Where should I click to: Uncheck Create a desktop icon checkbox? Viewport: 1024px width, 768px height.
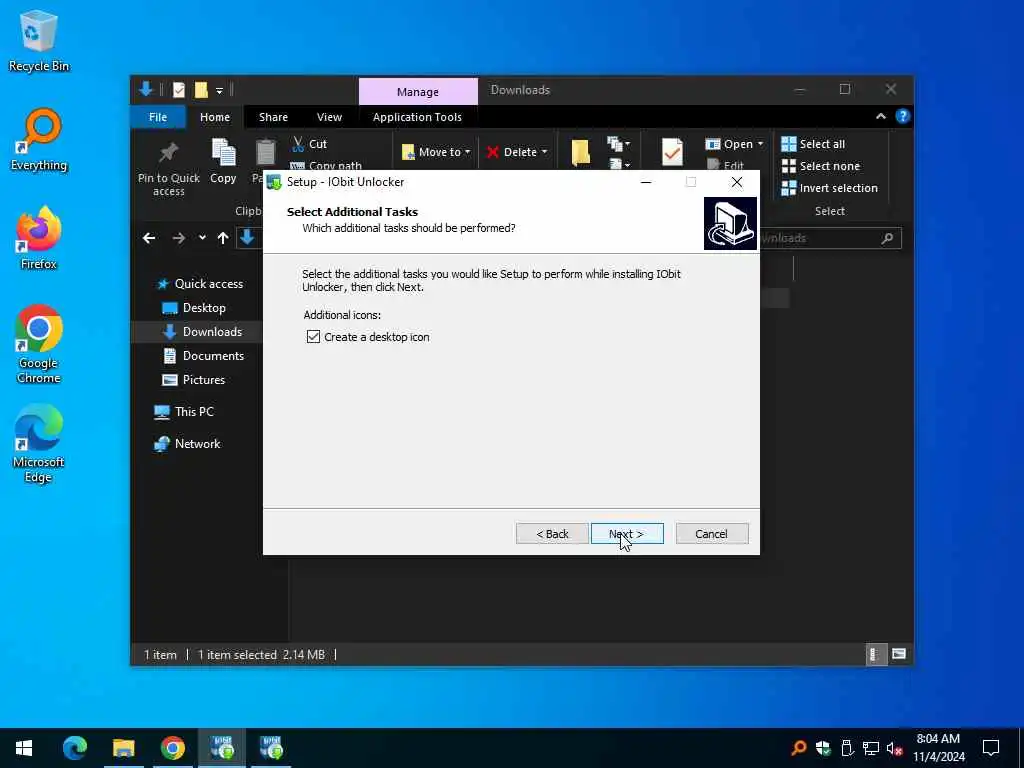(313, 337)
